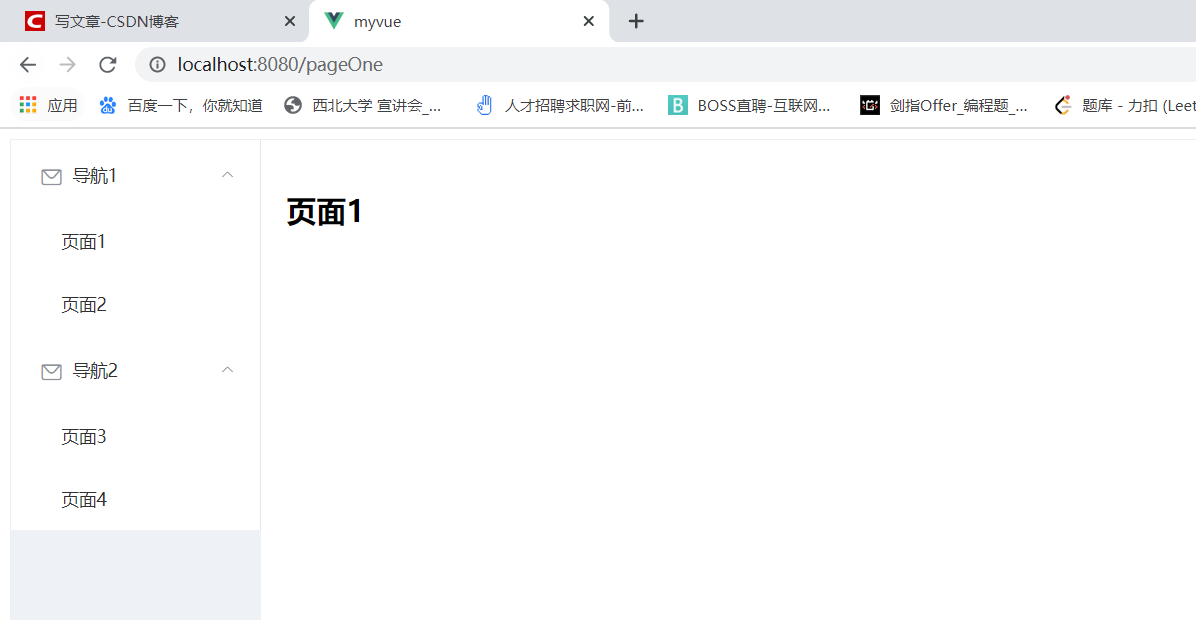Image resolution: width=1196 pixels, height=620 pixels.
Task: Click the browser forward arrow
Action: coord(68,65)
